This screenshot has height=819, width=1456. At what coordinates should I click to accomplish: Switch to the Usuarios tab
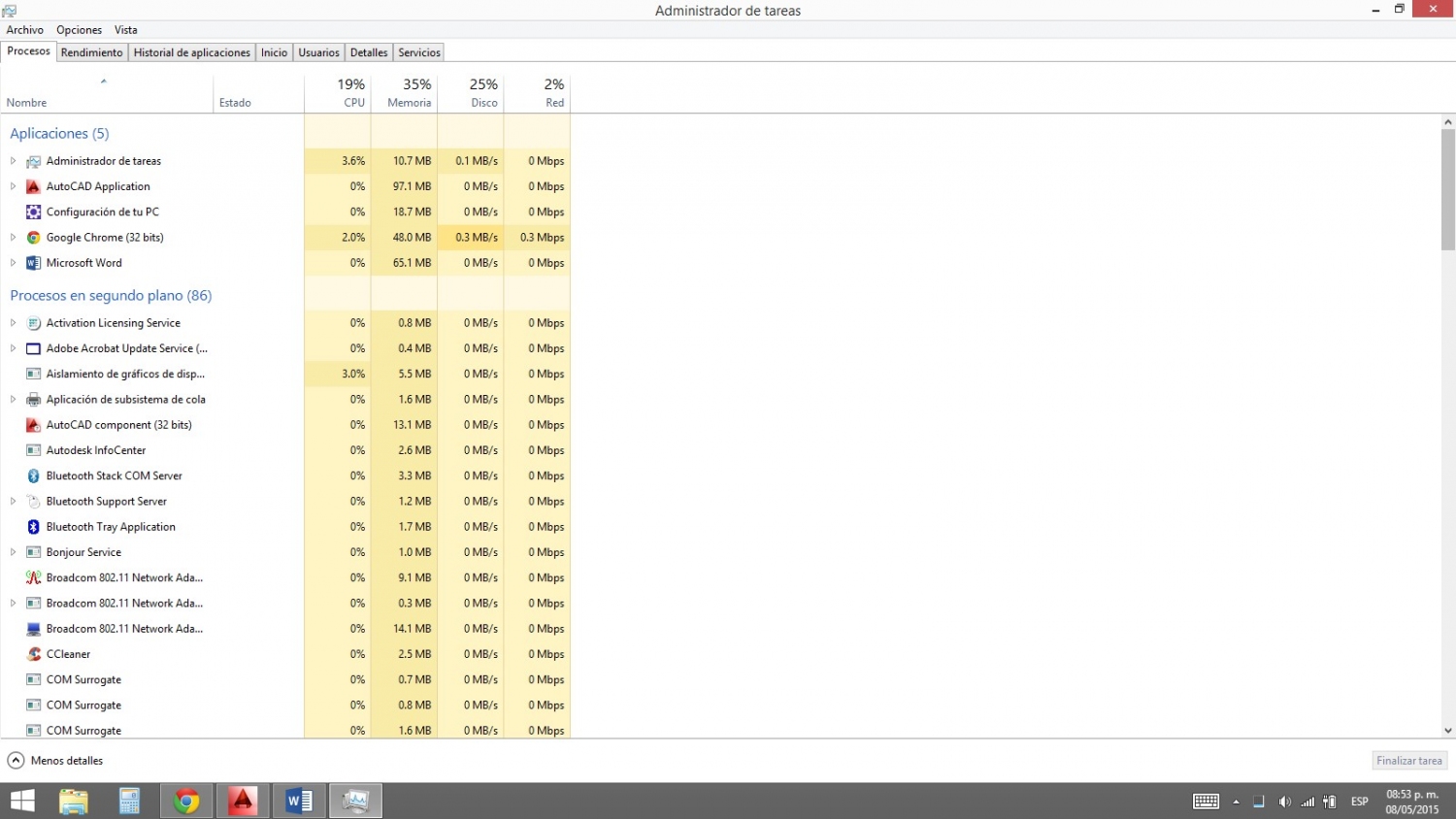tap(318, 52)
